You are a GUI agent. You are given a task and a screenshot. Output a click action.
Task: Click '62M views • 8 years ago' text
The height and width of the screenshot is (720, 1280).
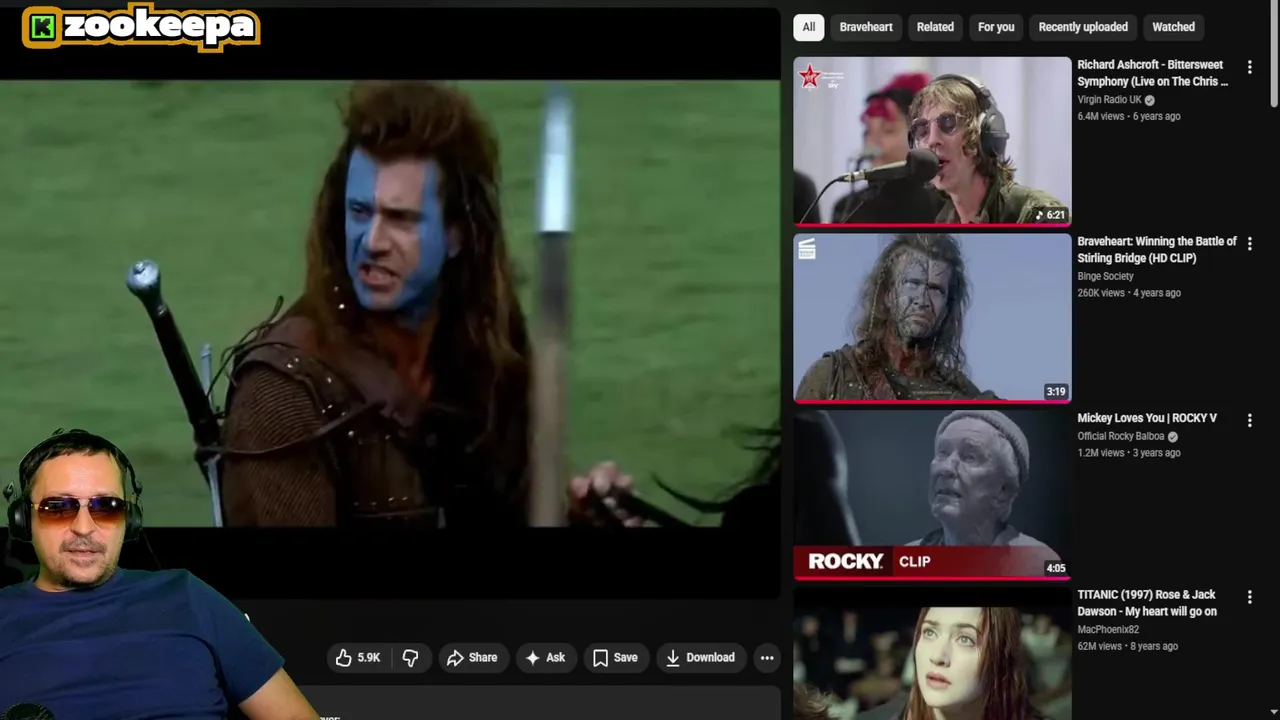pyautogui.click(x=1127, y=646)
